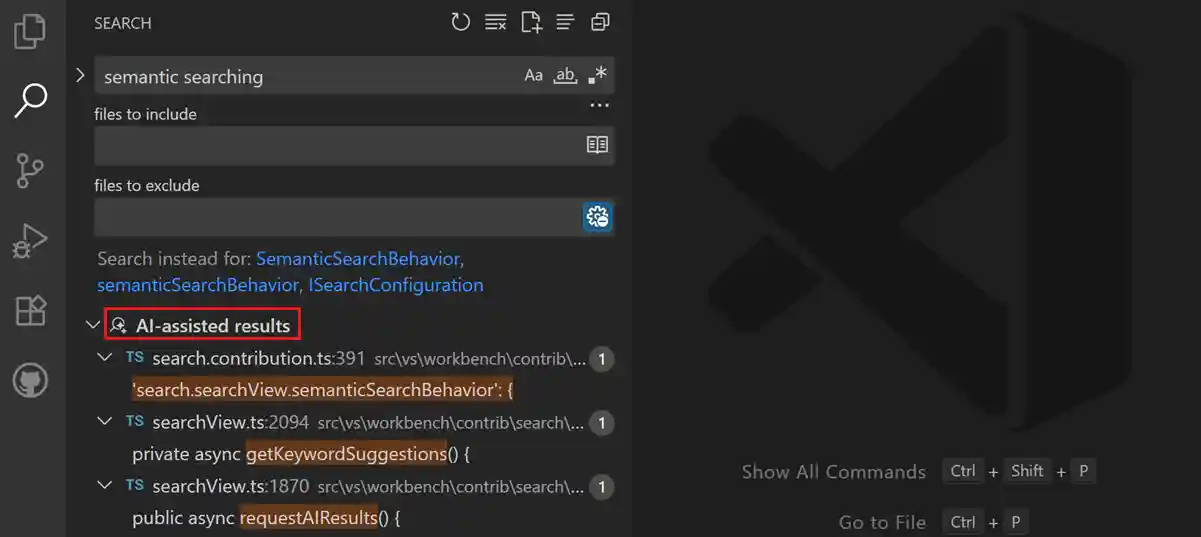Search instead for ISearchConfiguration
Image resolution: width=1201 pixels, height=537 pixels.
pyautogui.click(x=396, y=285)
